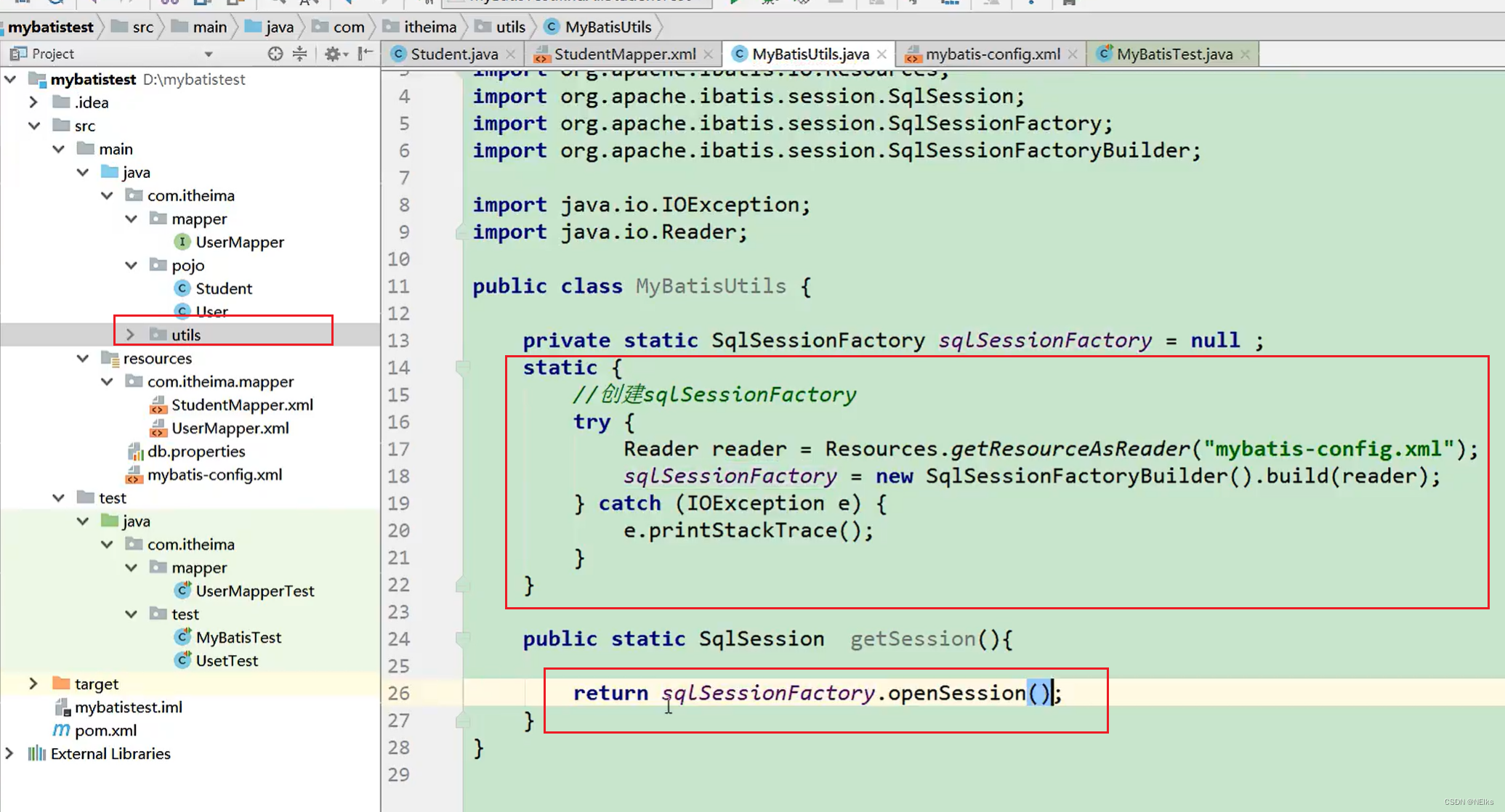1505x812 pixels.
Task: Click mybatistest breadcrumb root
Action: (x=50, y=27)
